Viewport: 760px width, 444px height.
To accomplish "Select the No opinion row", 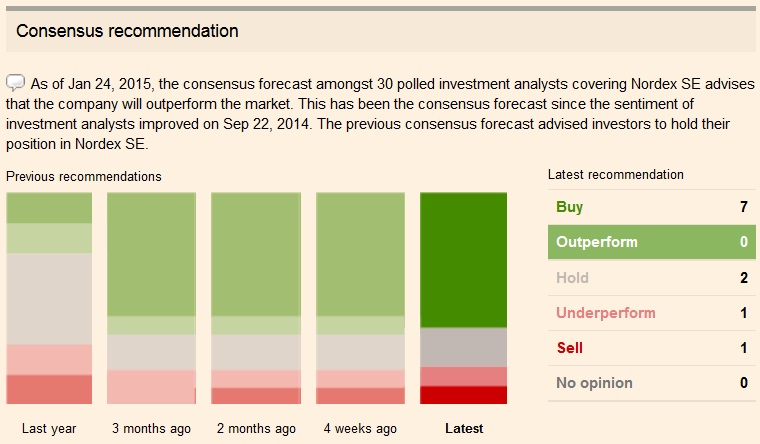I will (x=651, y=383).
